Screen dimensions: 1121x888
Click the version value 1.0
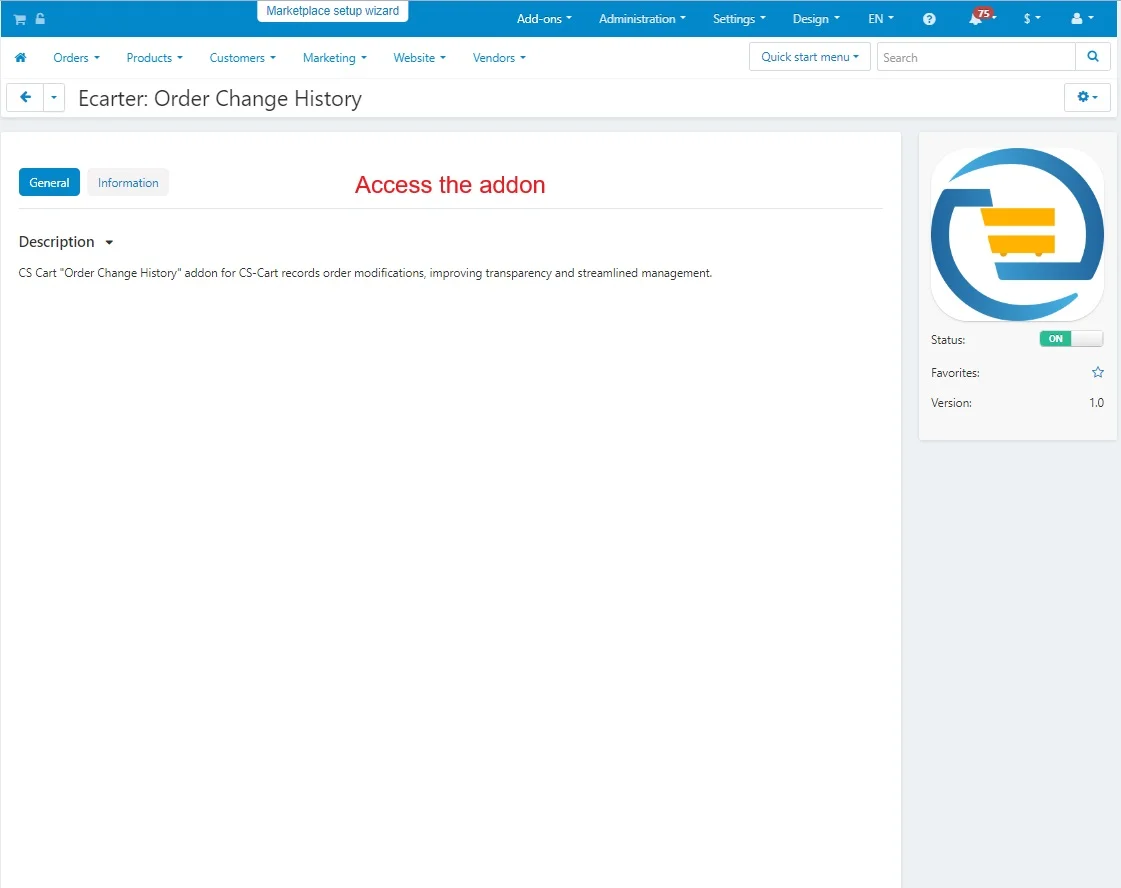point(1096,403)
